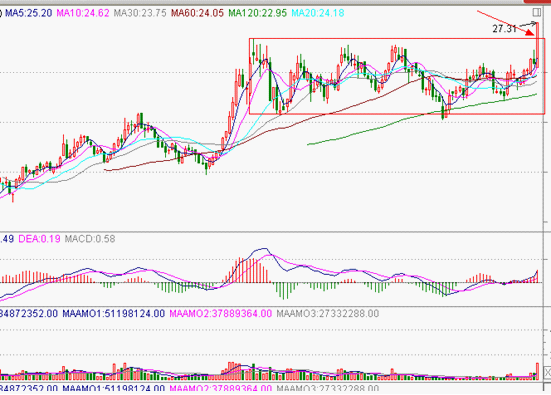Click the DEA:0.19 value in the MACD panel
The height and width of the screenshot is (395, 551).
point(39,239)
